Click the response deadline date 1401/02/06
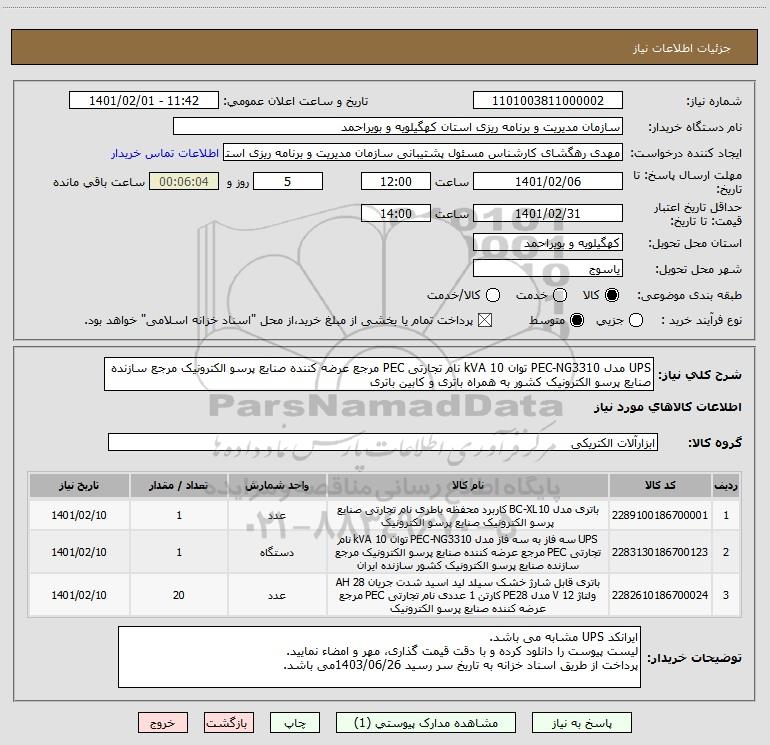Screen dimensions: 770x745 tap(548, 181)
